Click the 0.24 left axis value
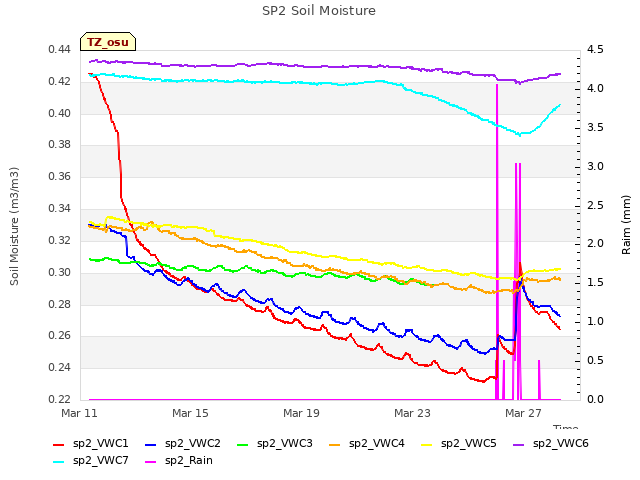The height and width of the screenshot is (480, 640). [x=60, y=367]
